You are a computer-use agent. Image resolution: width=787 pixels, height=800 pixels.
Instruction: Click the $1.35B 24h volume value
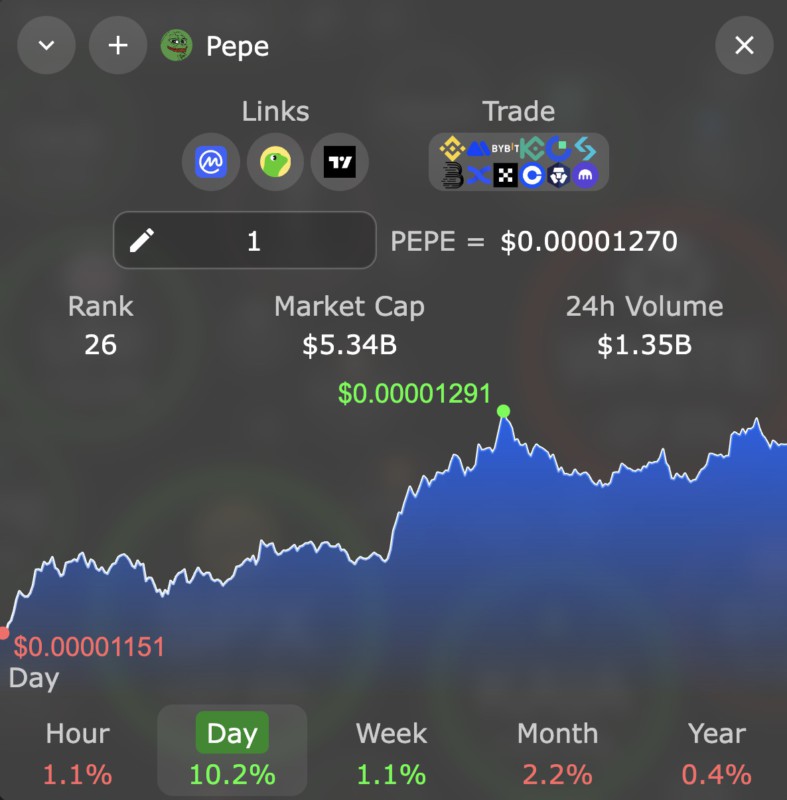645,345
